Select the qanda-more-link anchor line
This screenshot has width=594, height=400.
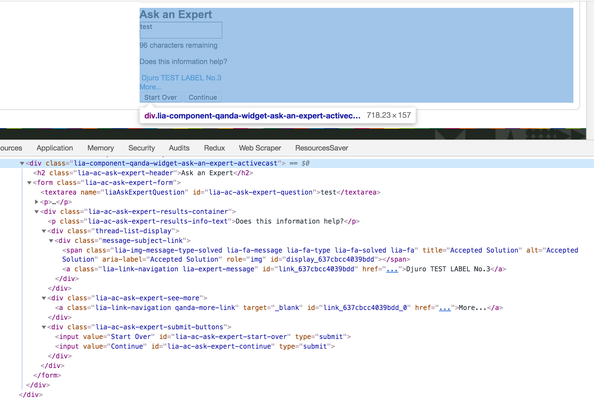[x=279, y=308]
